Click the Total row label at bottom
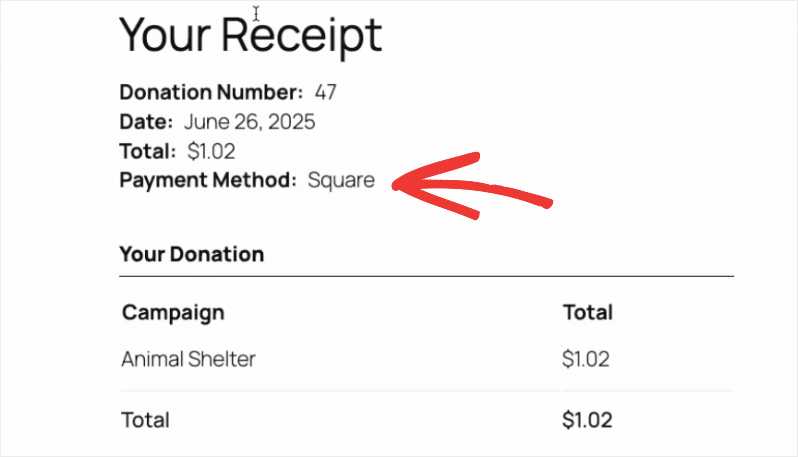798x457 pixels. 146,420
